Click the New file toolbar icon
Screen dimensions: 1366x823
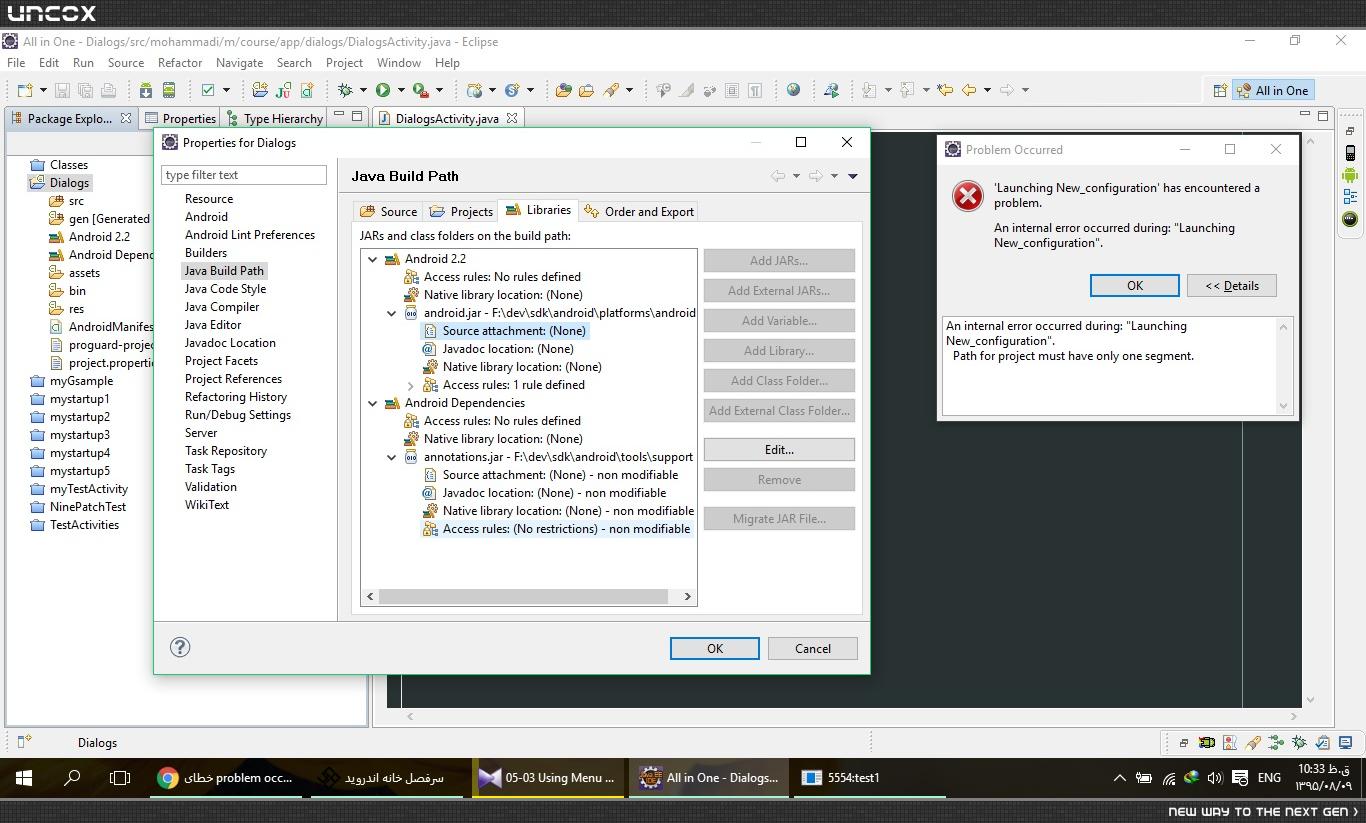click(x=23, y=90)
